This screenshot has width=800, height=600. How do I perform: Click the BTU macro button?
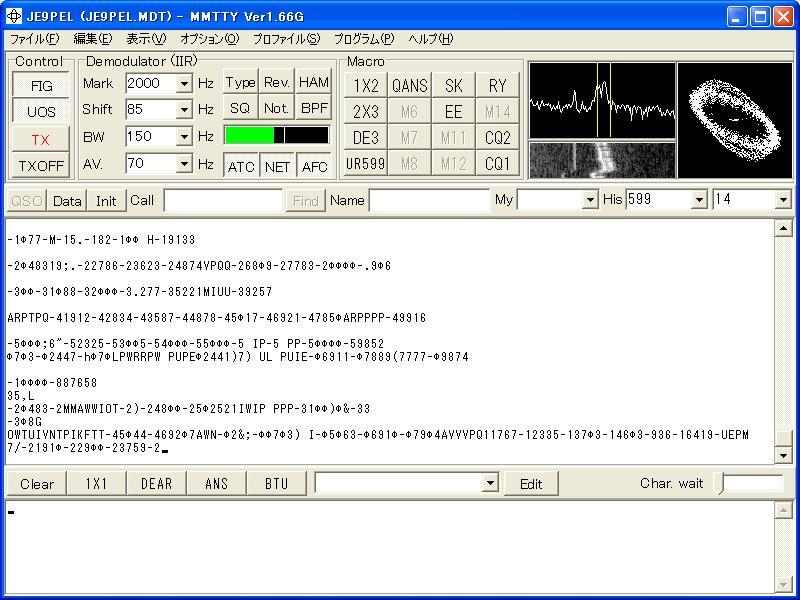pos(277,484)
